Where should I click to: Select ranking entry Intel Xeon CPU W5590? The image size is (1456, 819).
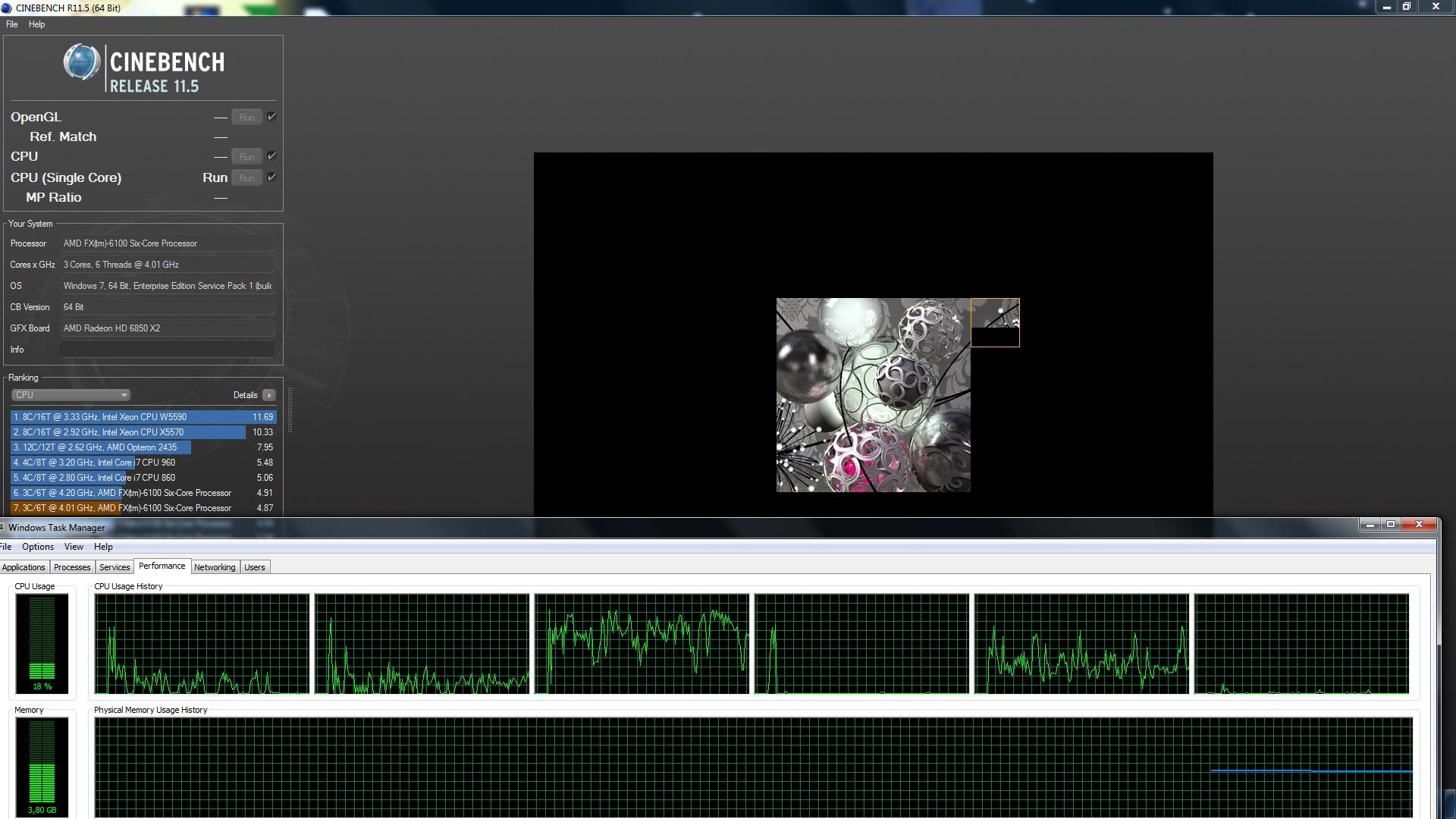[x=143, y=417]
